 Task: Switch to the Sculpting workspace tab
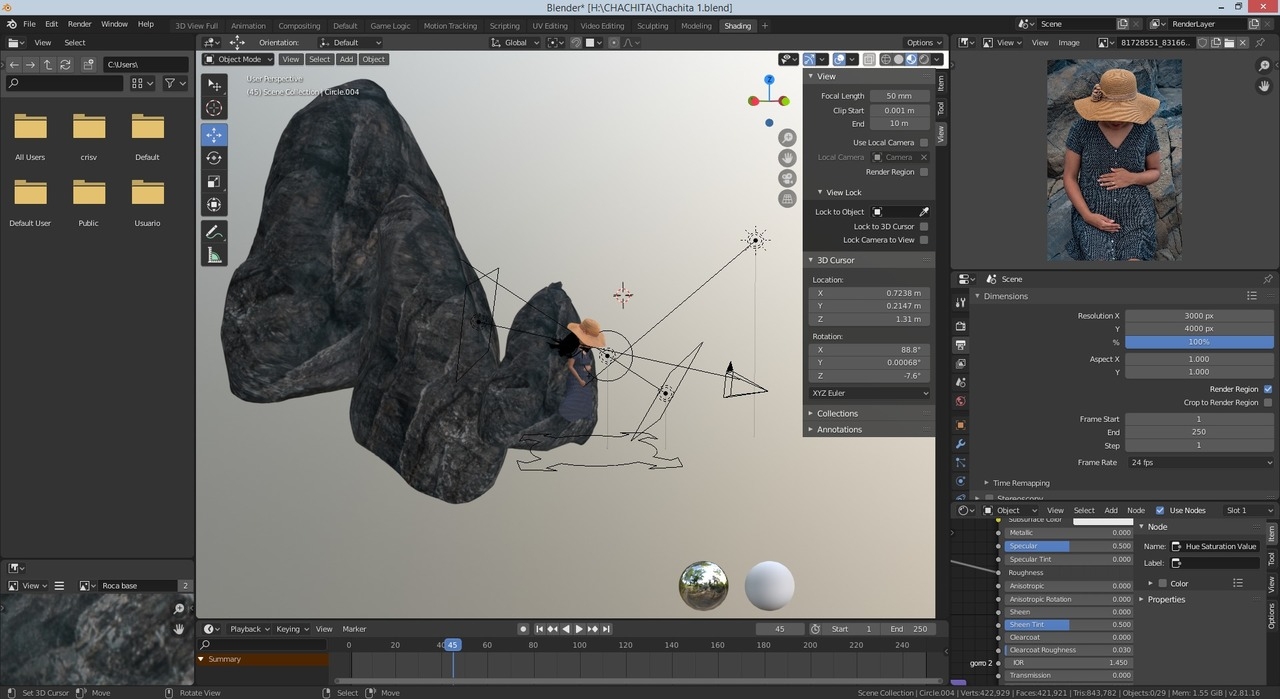coord(652,26)
